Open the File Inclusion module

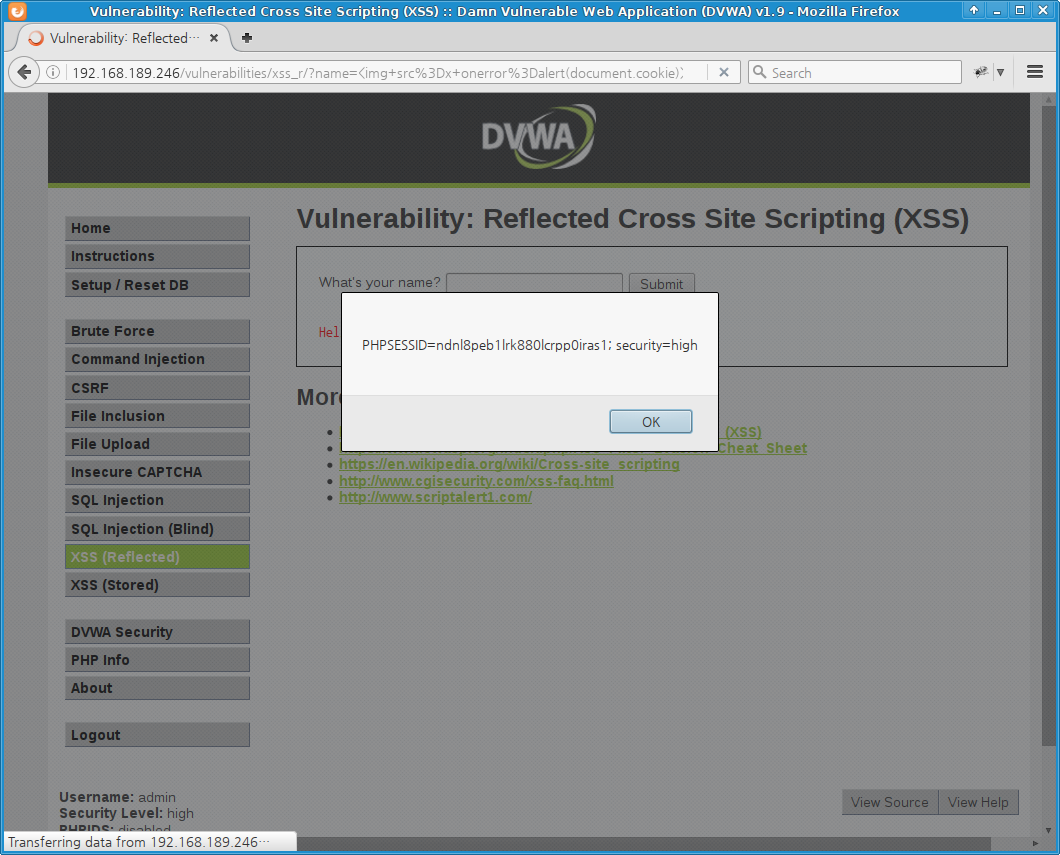[x=158, y=416]
